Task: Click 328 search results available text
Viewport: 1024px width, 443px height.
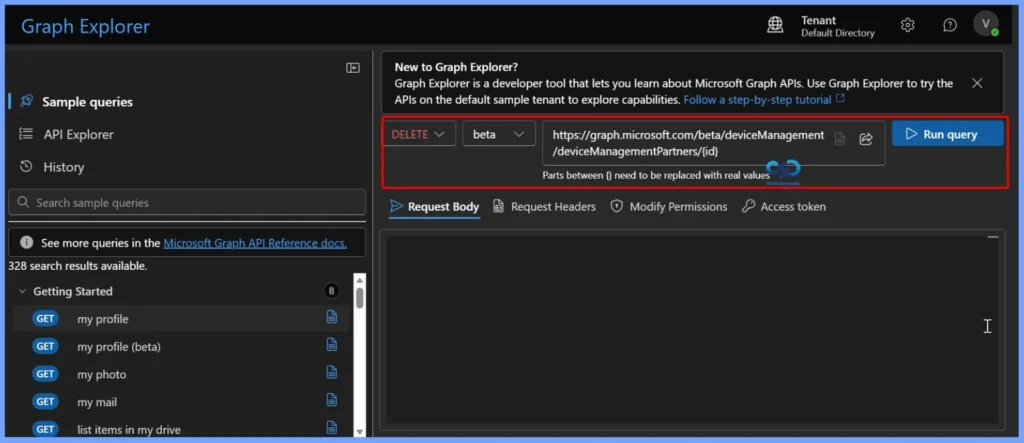Action: tap(78, 266)
